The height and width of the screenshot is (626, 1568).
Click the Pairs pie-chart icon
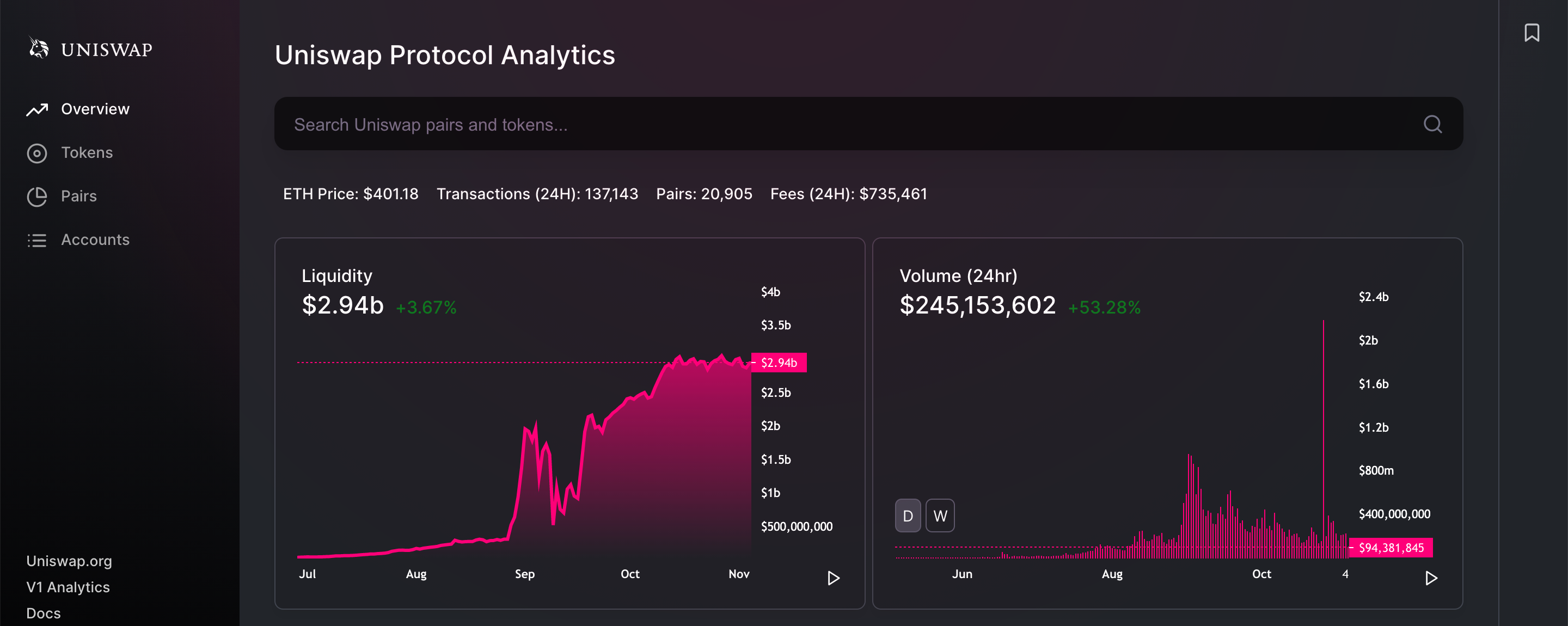click(37, 197)
